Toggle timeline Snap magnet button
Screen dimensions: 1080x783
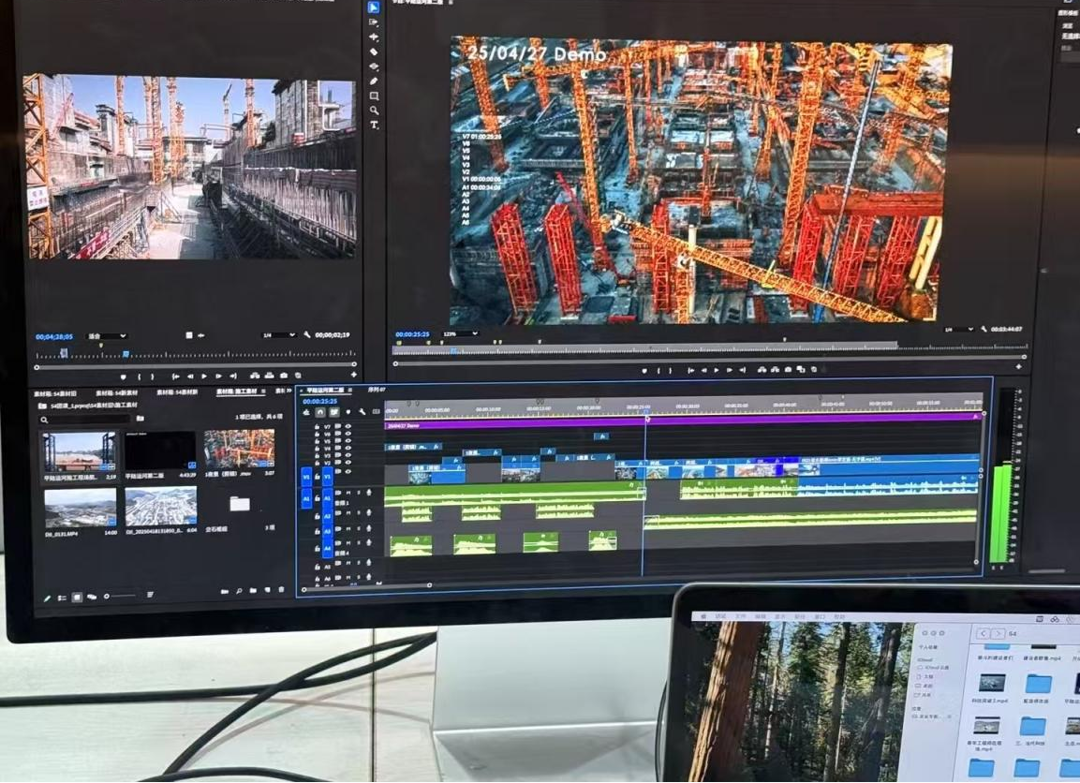click(x=320, y=412)
